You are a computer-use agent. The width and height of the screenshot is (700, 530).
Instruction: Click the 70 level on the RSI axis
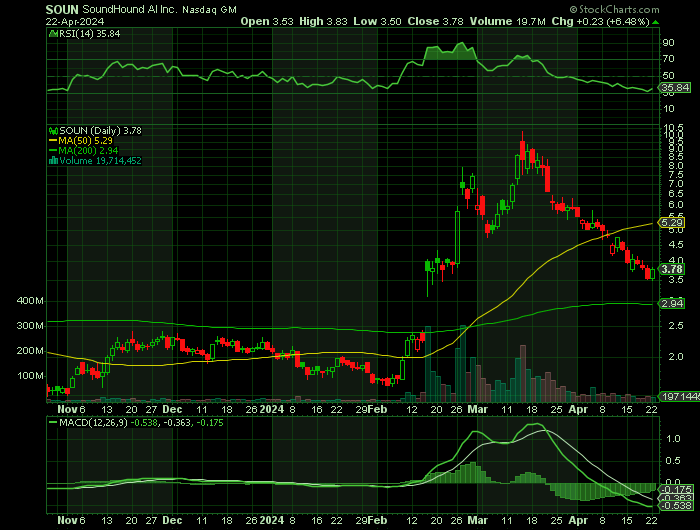[668, 59]
